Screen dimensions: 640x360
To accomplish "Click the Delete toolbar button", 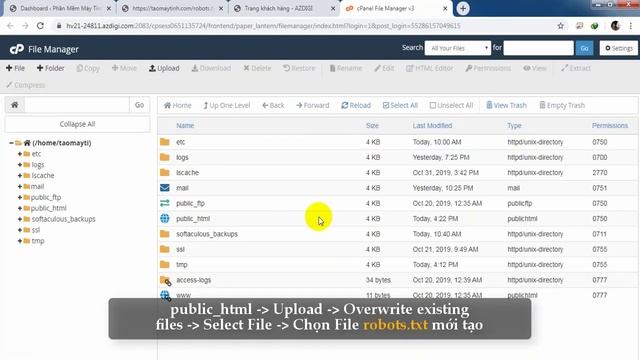I will (257, 68).
